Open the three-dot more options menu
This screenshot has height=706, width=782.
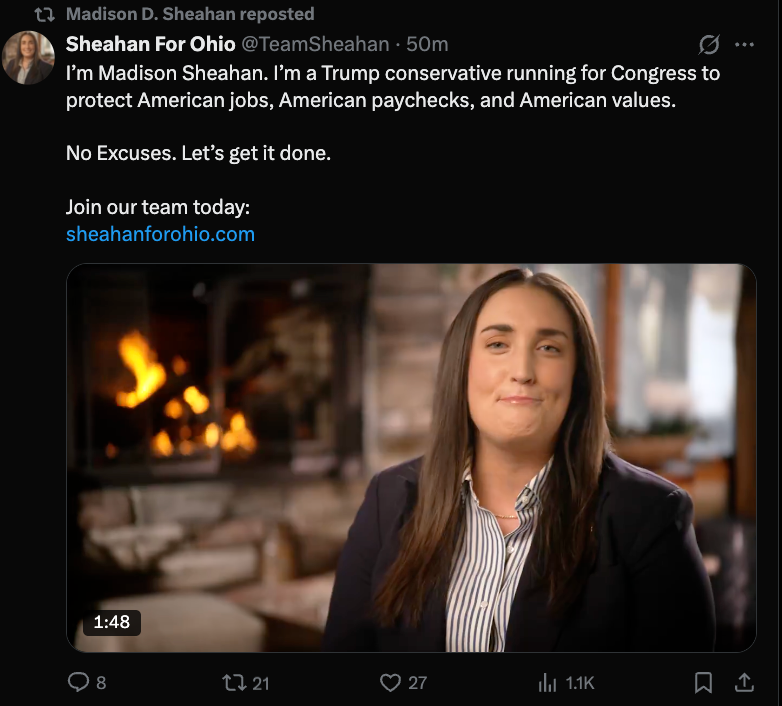pyautogui.click(x=744, y=44)
